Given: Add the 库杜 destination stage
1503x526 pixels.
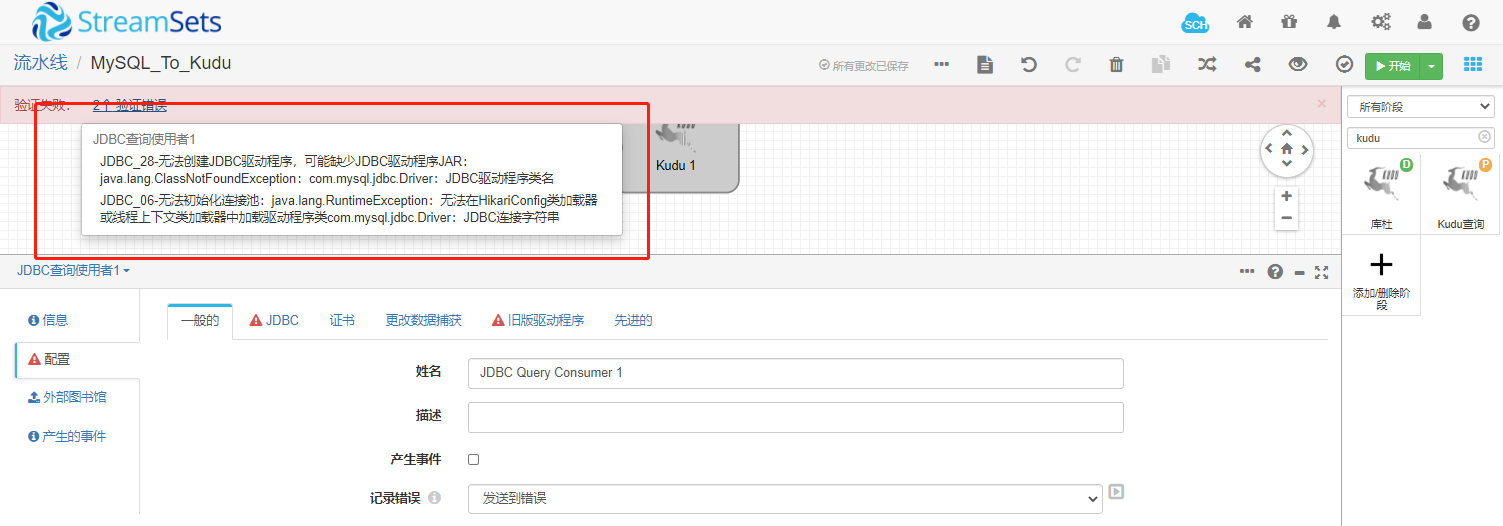Looking at the screenshot, I should 1381,194.
